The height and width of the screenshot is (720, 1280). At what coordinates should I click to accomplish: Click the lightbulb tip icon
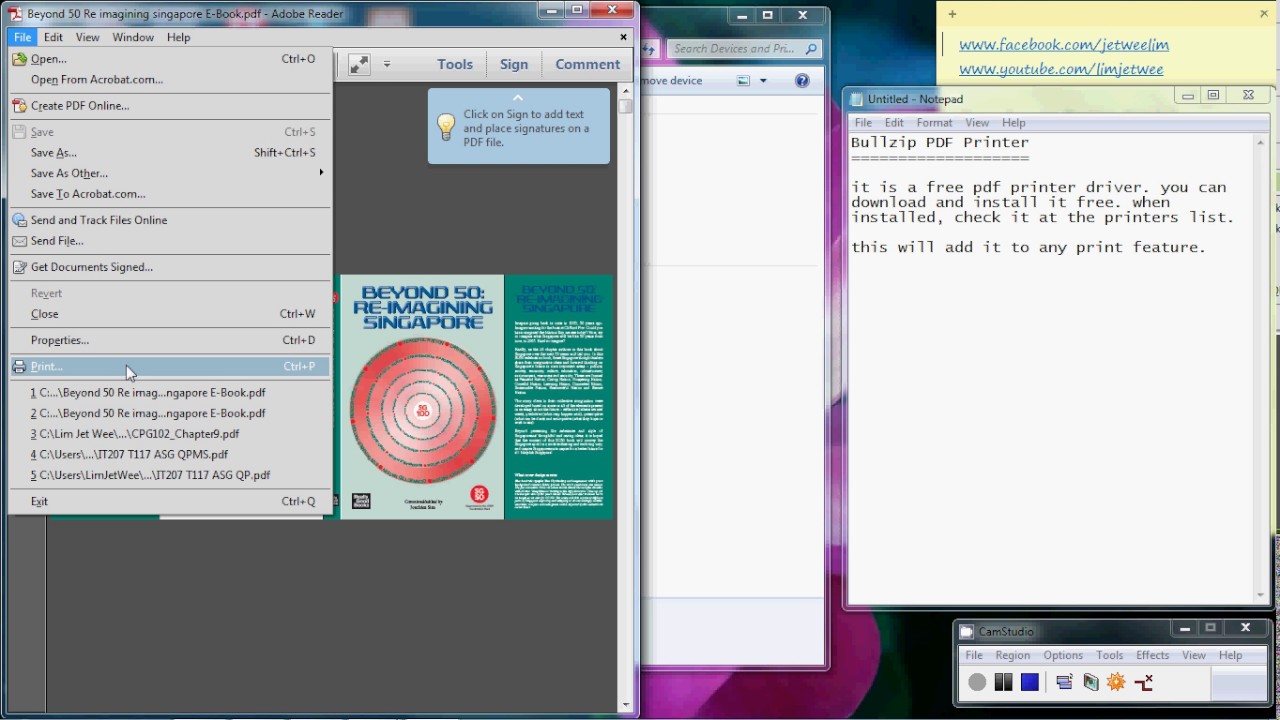point(446,127)
